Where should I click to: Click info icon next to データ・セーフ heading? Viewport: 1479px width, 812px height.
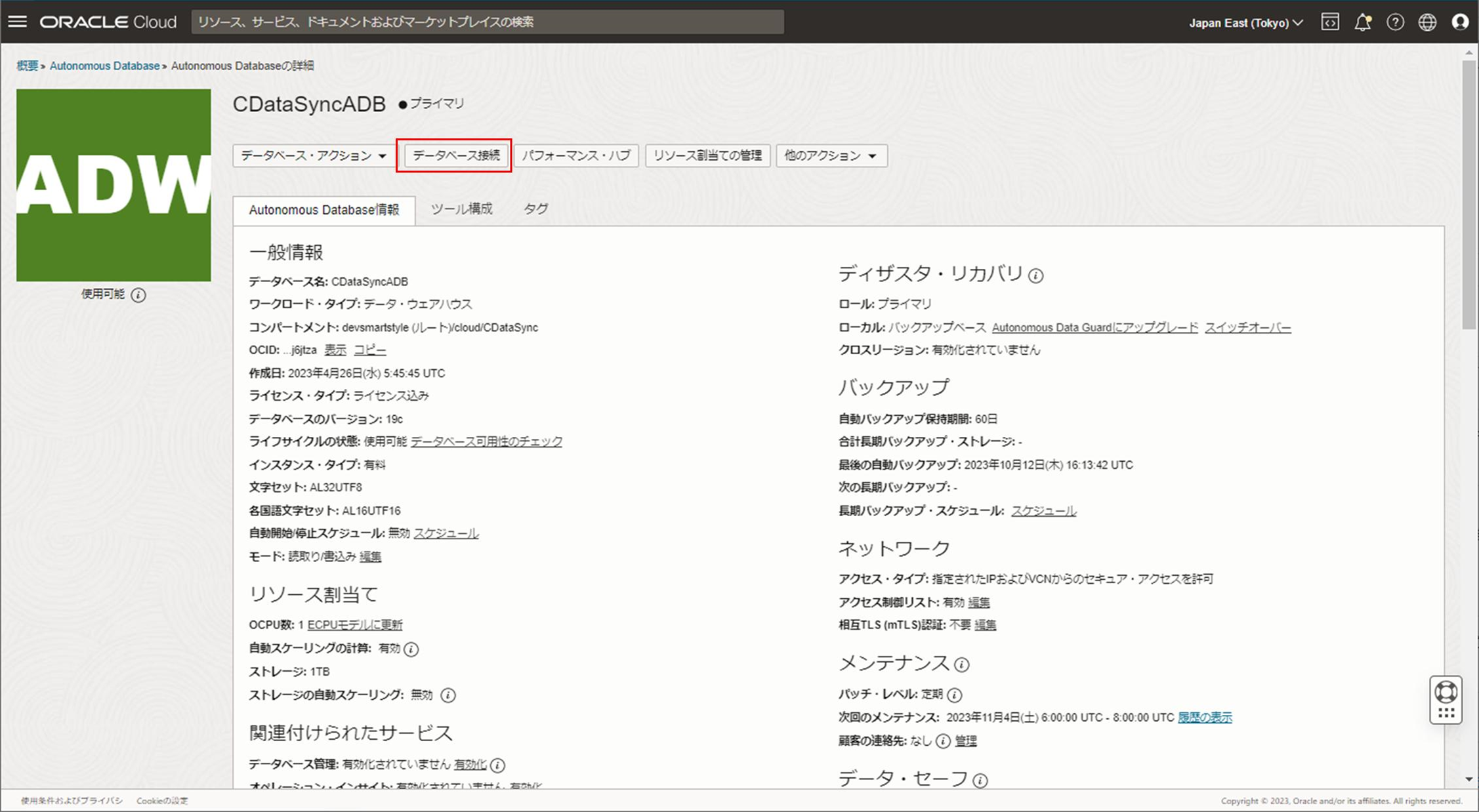click(x=980, y=781)
